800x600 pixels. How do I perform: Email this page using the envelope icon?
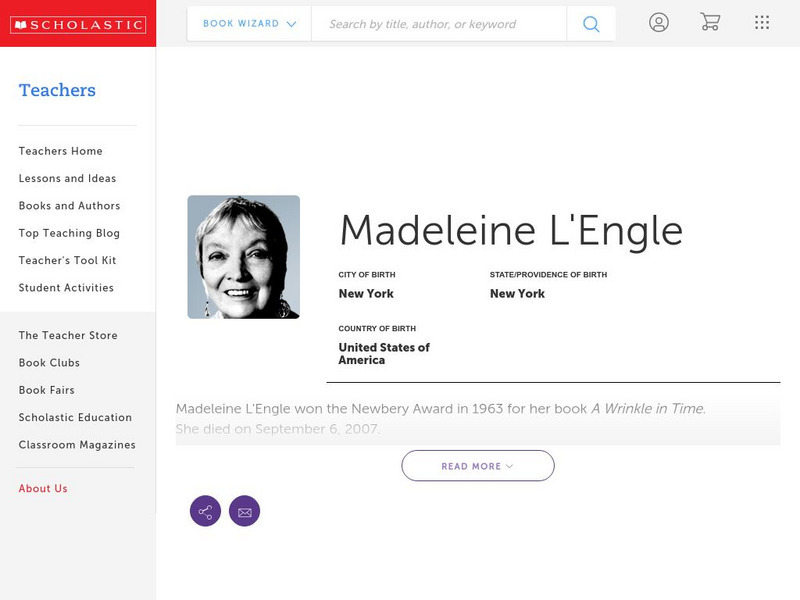(245, 511)
